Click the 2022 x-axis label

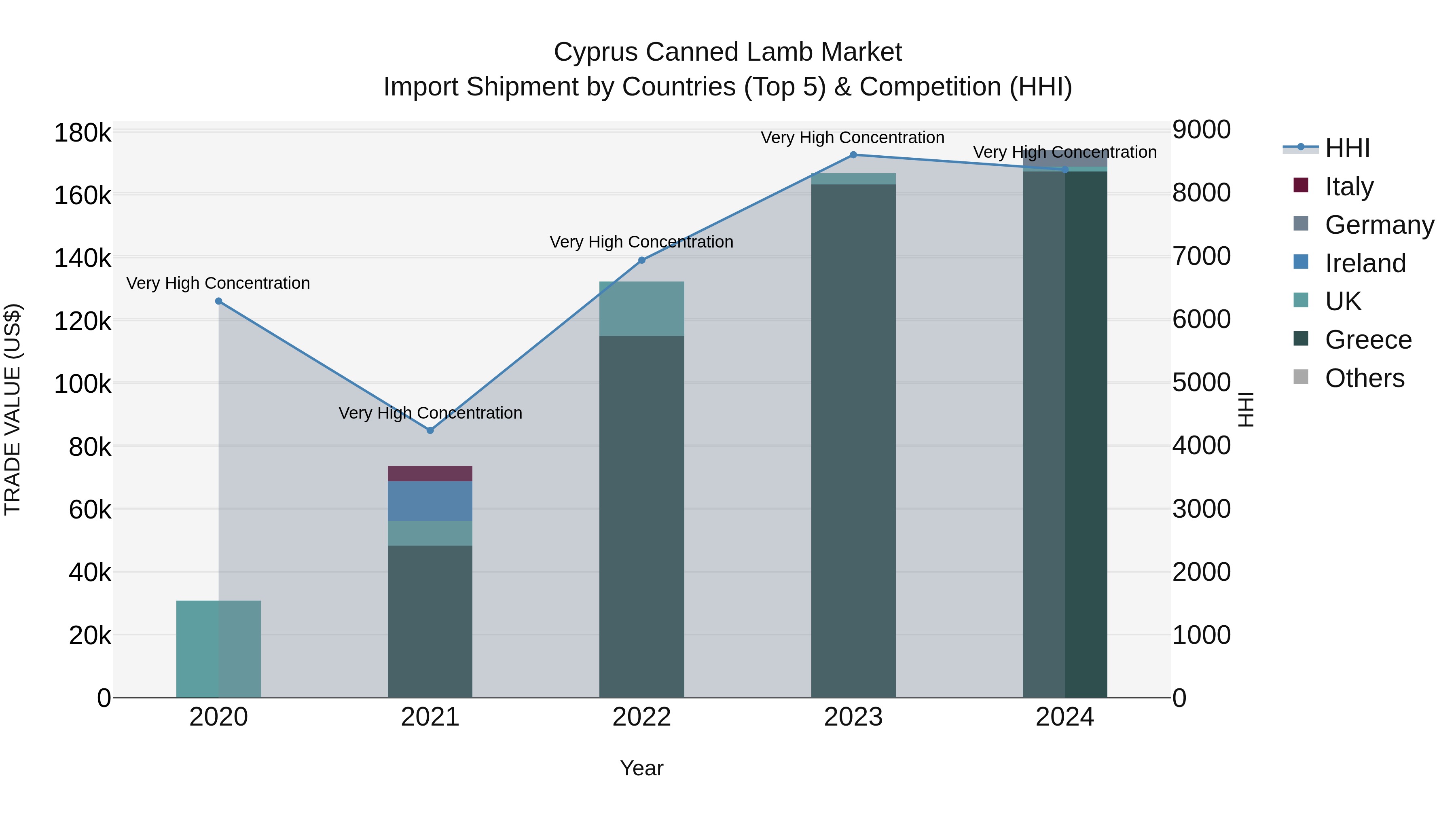tap(641, 717)
